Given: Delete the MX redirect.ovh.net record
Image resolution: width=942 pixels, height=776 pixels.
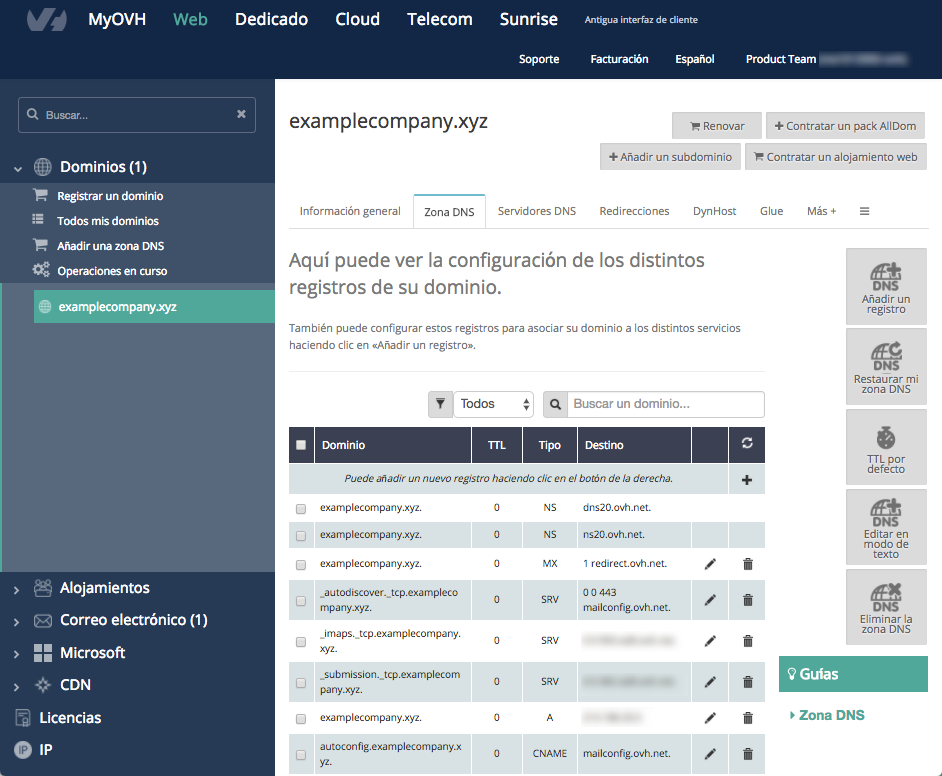Looking at the screenshot, I should click(747, 563).
